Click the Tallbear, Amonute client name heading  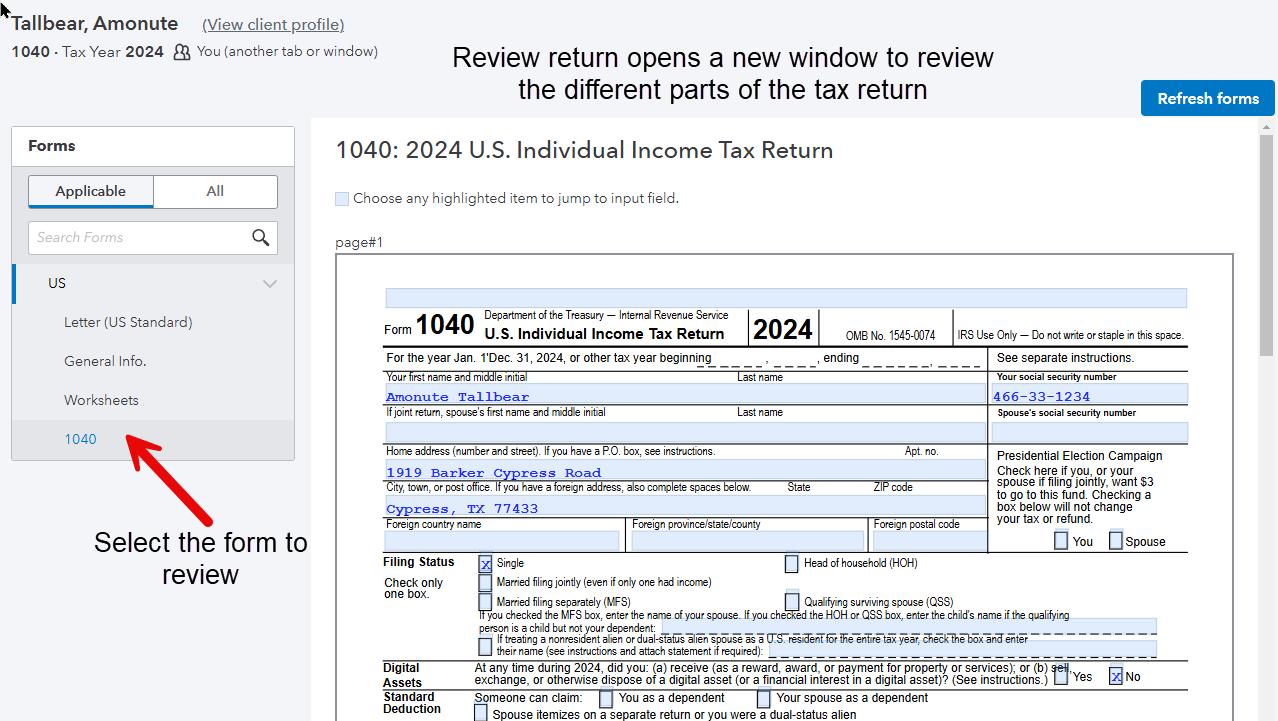click(x=95, y=23)
